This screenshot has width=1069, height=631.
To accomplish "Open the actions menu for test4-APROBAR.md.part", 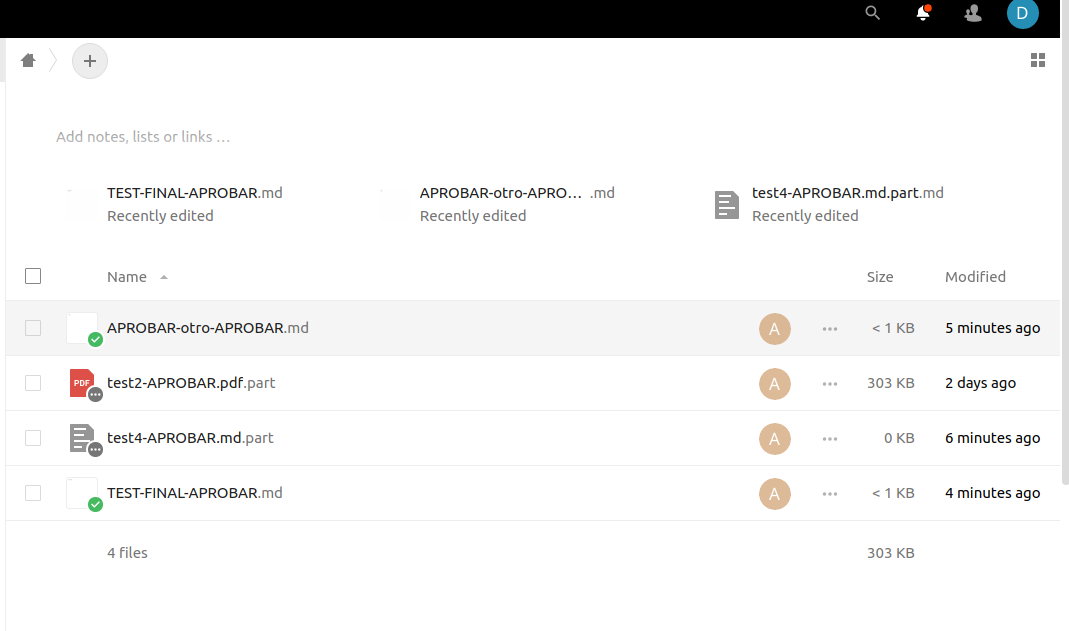I will 829,438.
